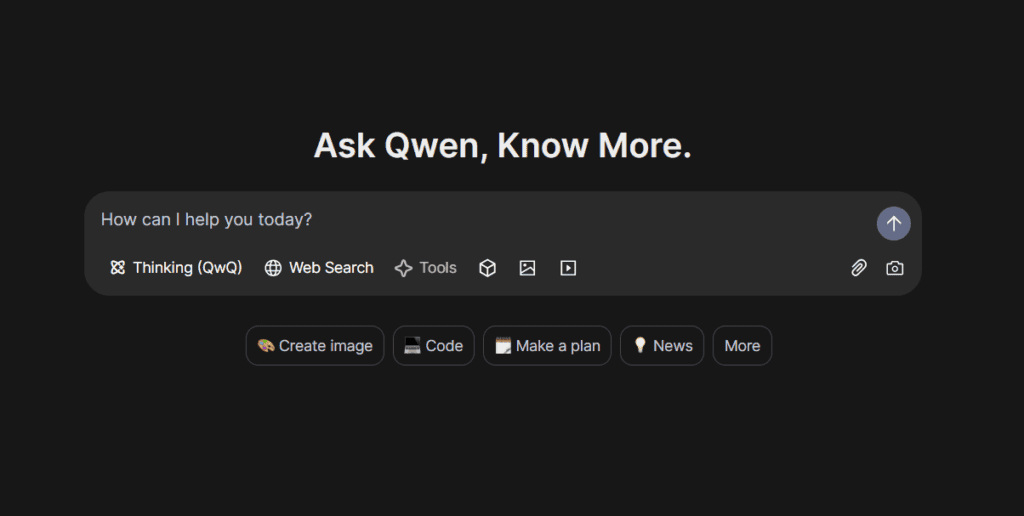Viewport: 1024px width, 516px height.
Task: Click the 3D cube artifacts icon
Action: 487,268
